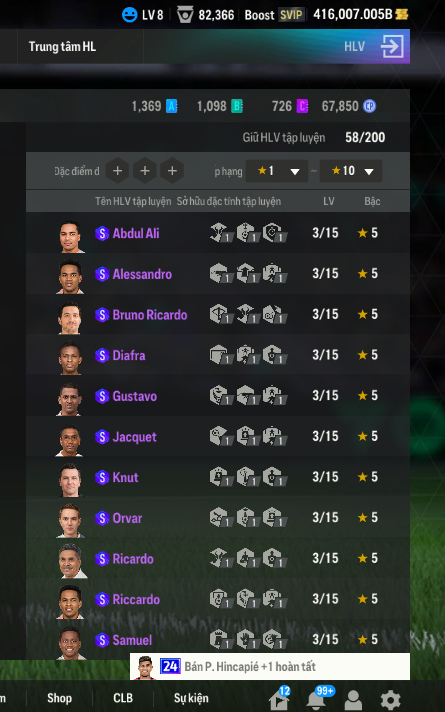
Task: Click the CP coin icon beside 67,850
Action: (369, 106)
